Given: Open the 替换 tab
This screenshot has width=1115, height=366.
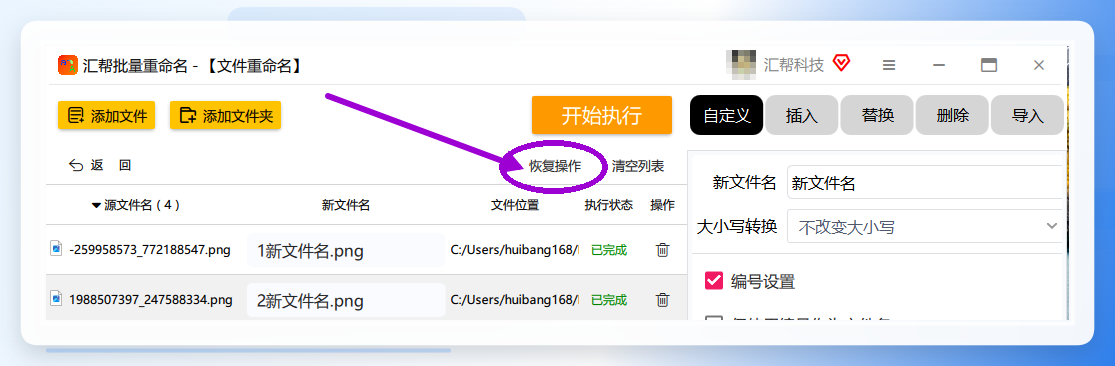Looking at the screenshot, I should (x=877, y=115).
